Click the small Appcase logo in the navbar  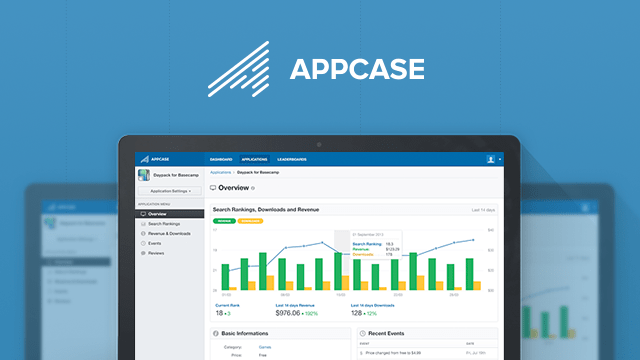pos(155,159)
